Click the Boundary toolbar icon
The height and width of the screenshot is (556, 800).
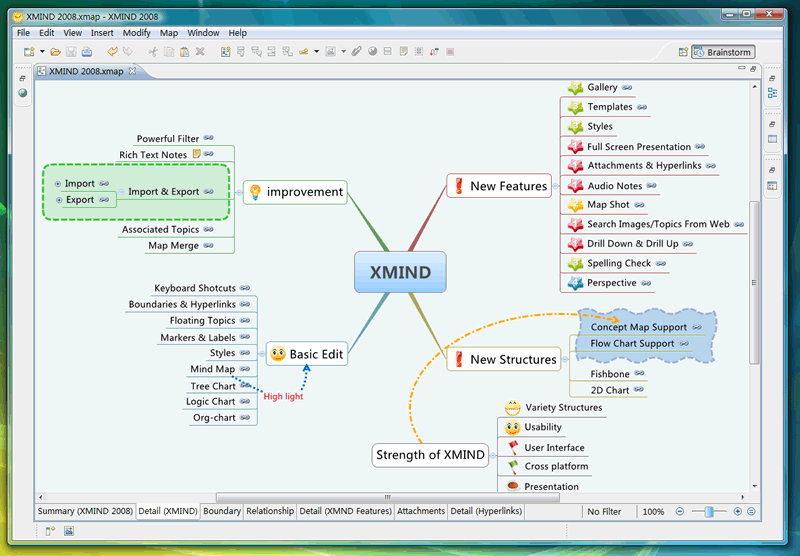[x=419, y=52]
